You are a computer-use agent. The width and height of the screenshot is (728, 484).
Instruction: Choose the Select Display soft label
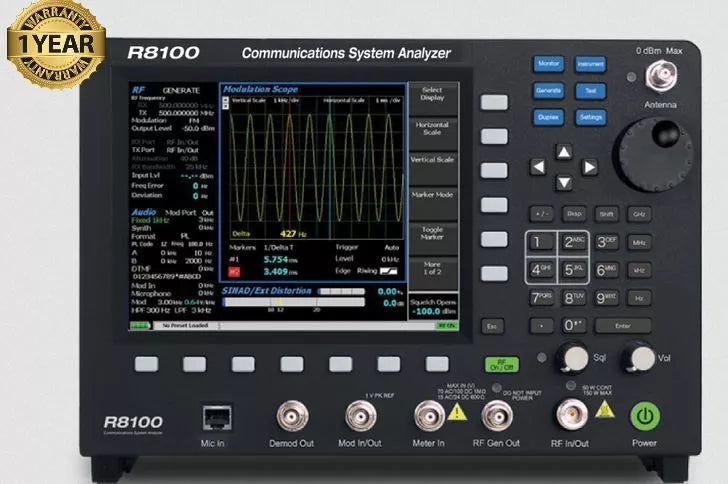(433, 99)
